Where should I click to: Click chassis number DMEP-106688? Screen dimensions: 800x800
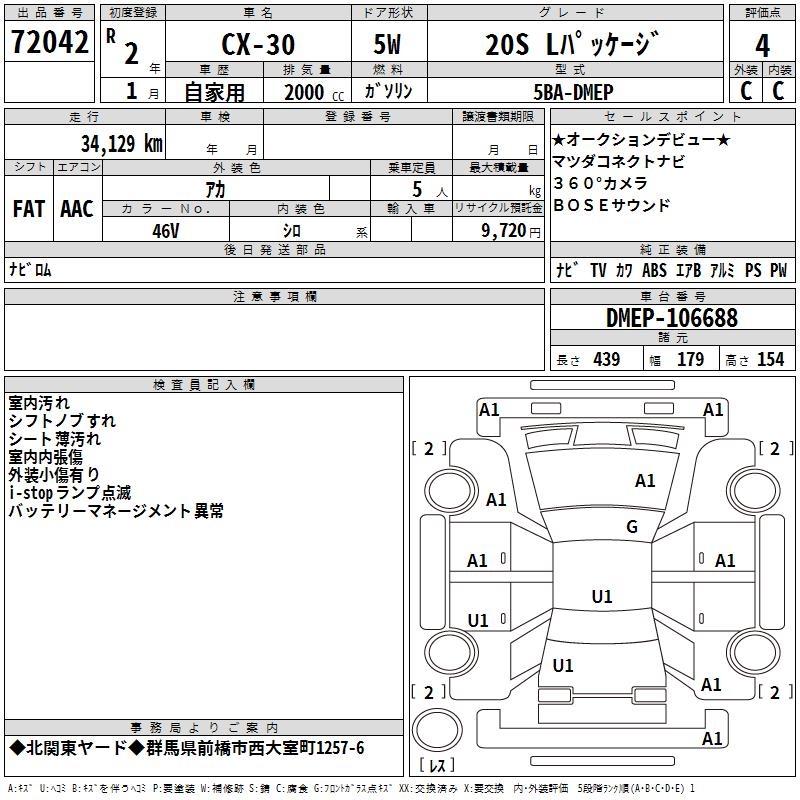pos(672,318)
